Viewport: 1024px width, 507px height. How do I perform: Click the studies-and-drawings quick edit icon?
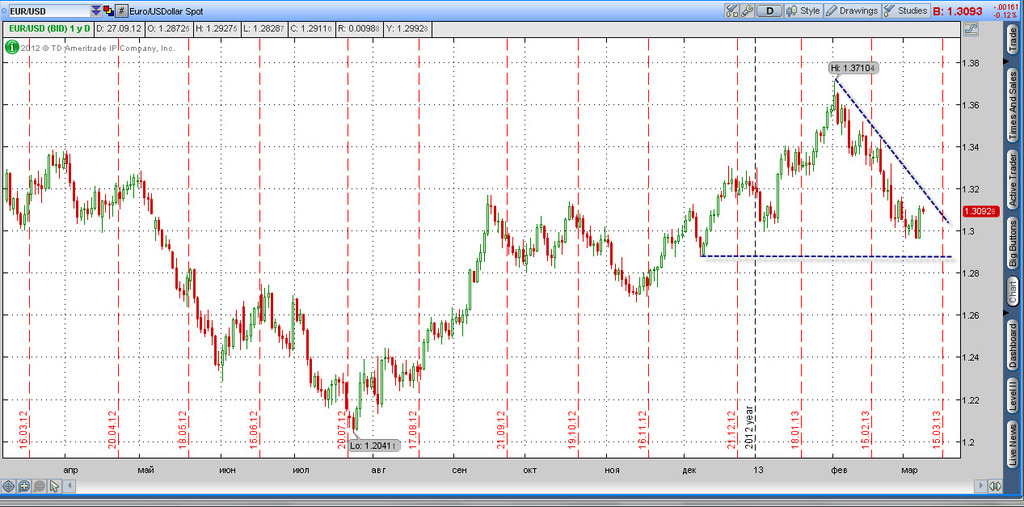click(x=731, y=11)
